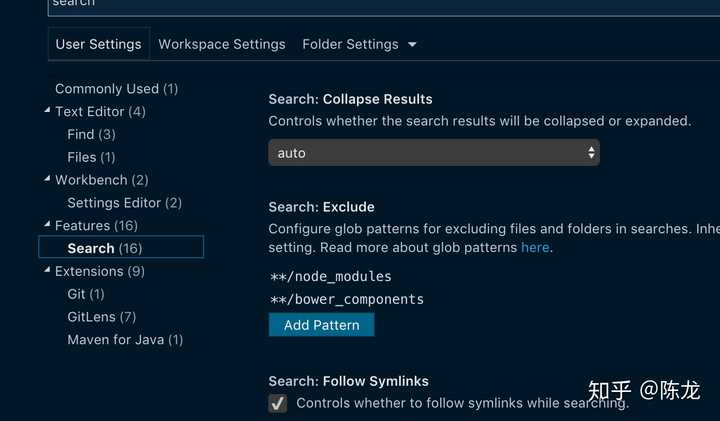
Task: Click the Add Pattern button
Action: [321, 325]
